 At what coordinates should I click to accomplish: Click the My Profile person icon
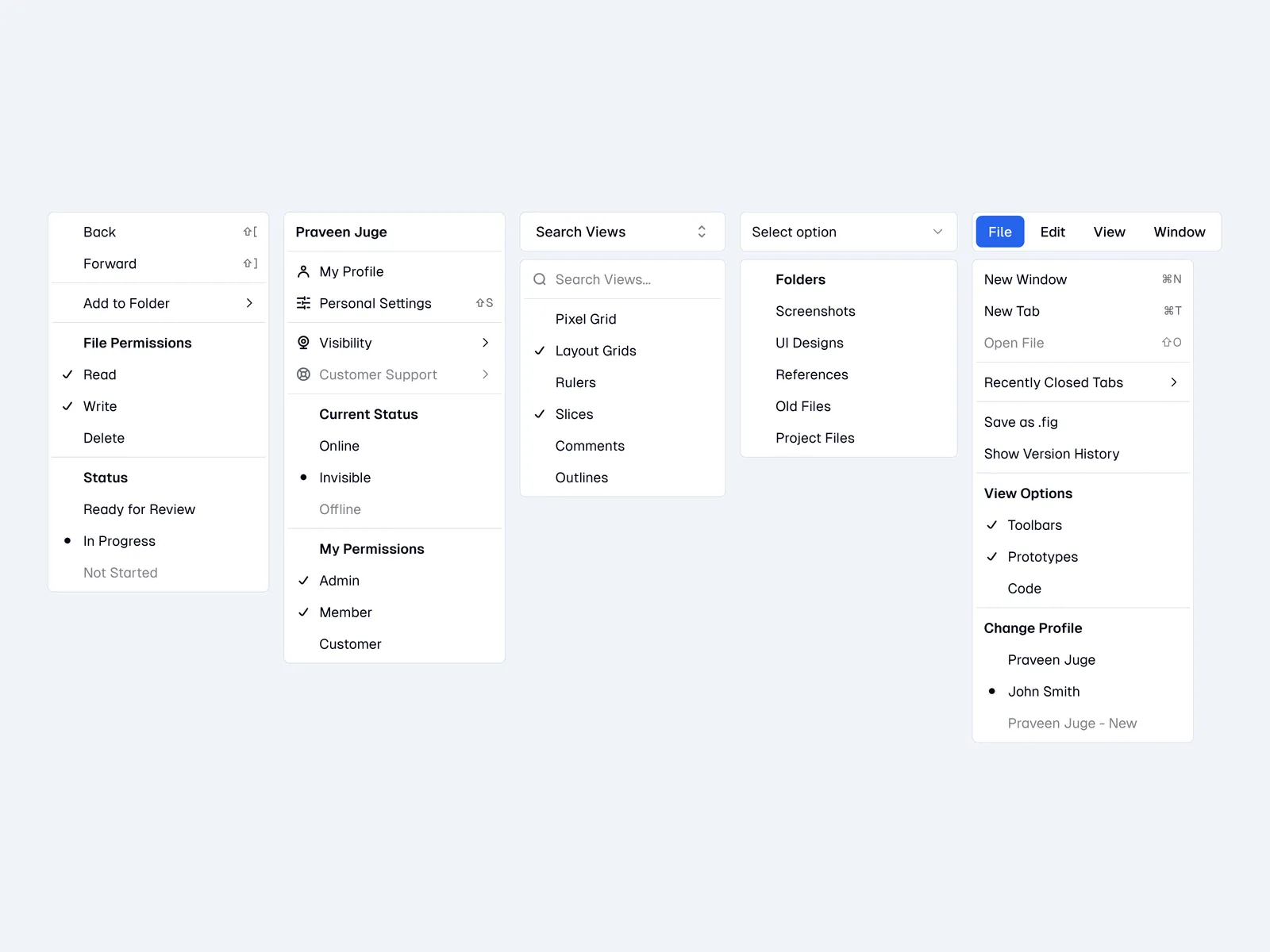[303, 271]
